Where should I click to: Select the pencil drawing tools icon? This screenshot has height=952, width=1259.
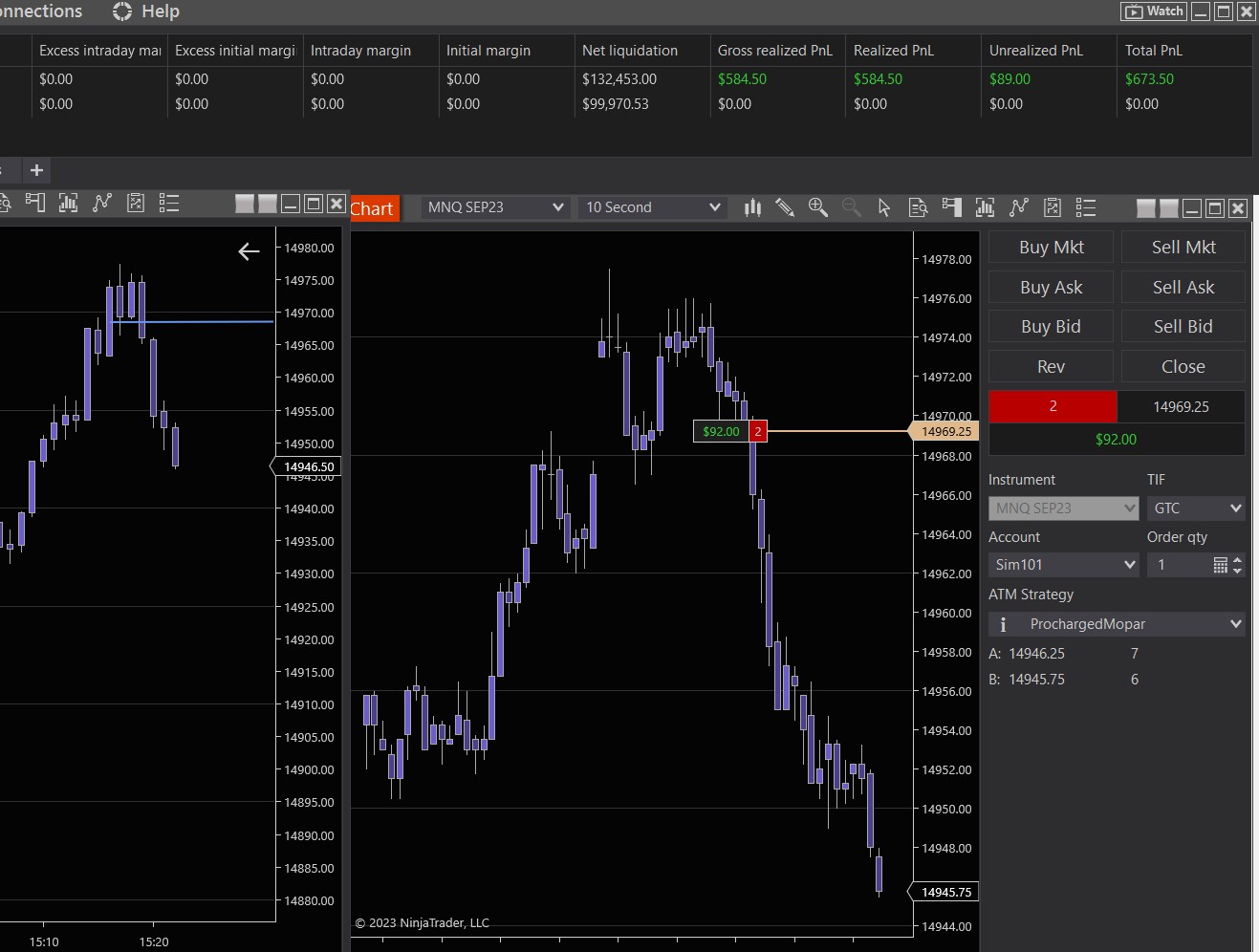pyautogui.click(x=785, y=207)
